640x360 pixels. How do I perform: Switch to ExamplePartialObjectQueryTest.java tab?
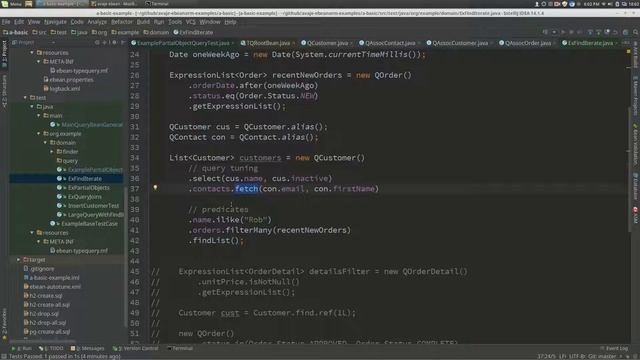[x=182, y=43]
